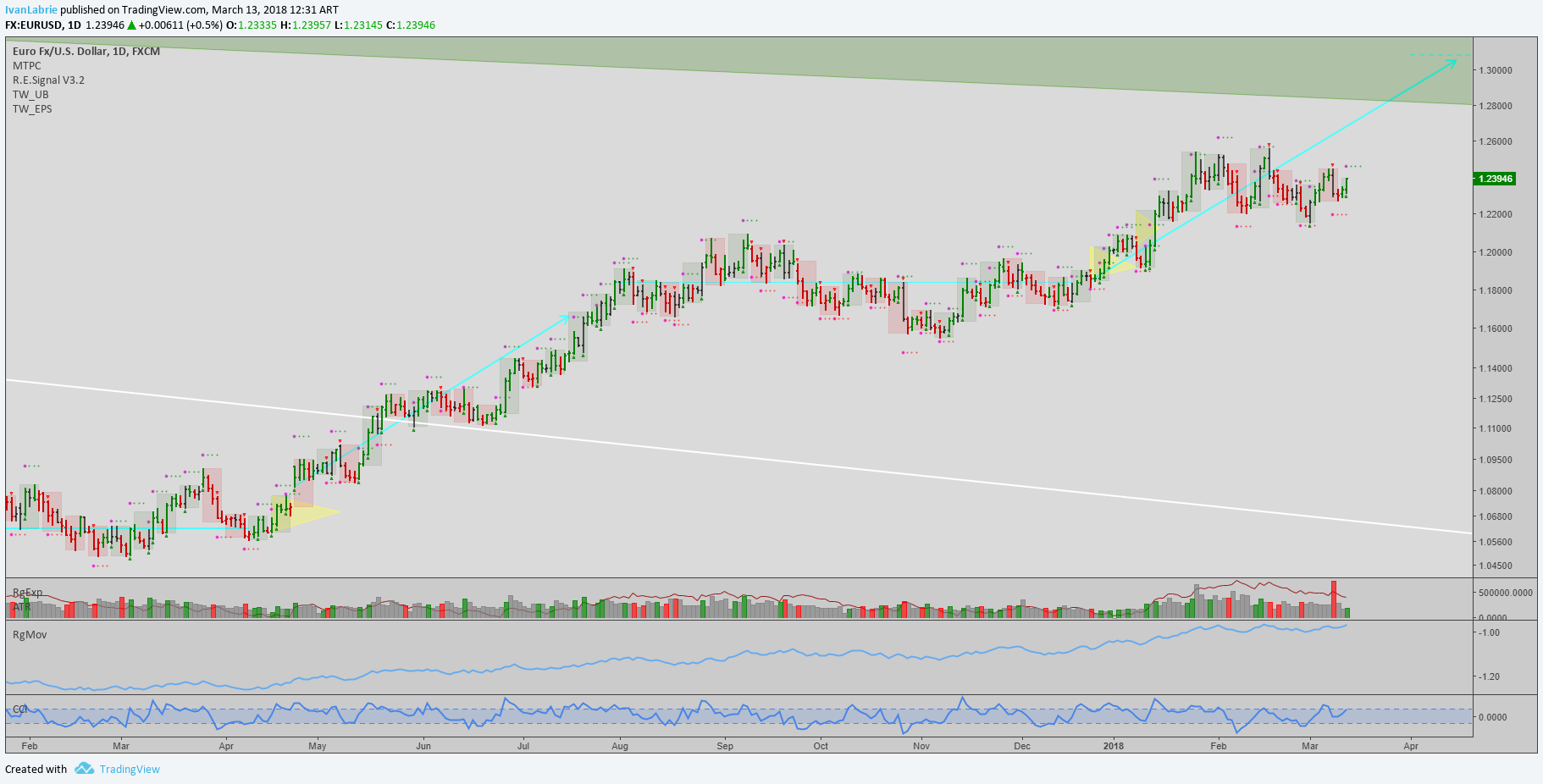Click the green 1.23946 current price tag
The width and height of the screenshot is (1543, 784).
tap(1495, 179)
